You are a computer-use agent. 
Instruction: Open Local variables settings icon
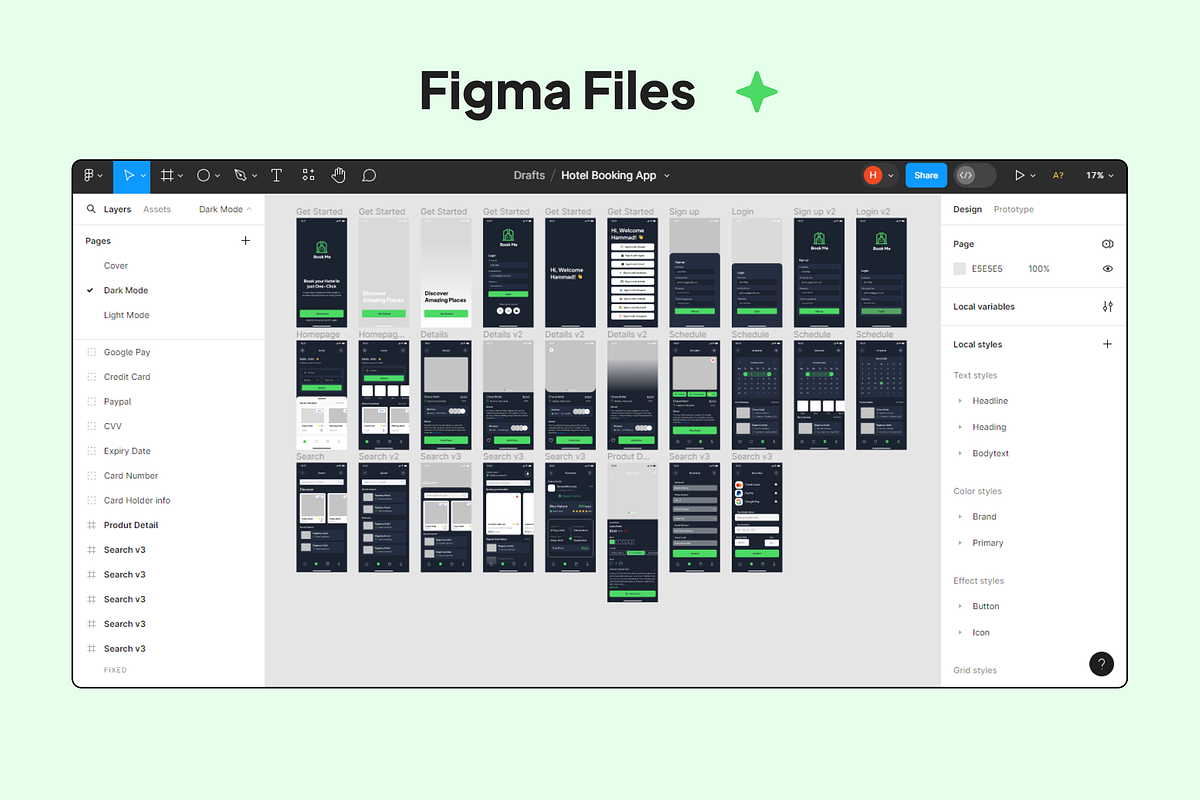point(1107,307)
